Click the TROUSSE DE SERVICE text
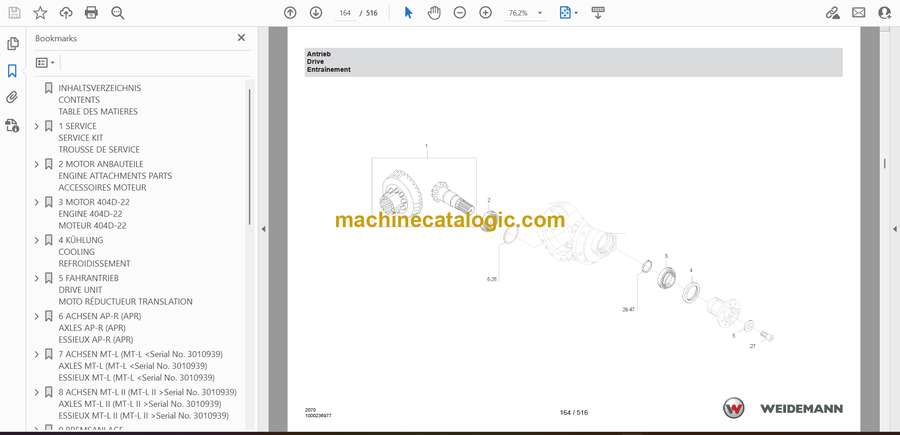 click(99, 149)
